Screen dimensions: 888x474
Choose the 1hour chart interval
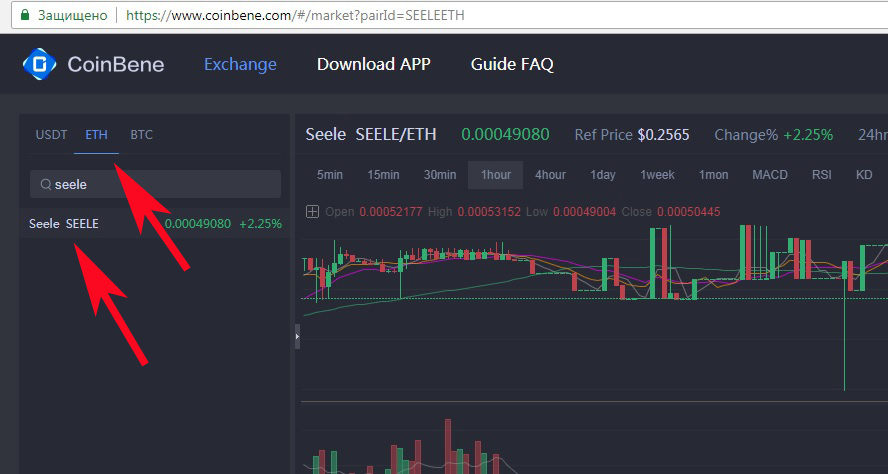coord(496,175)
